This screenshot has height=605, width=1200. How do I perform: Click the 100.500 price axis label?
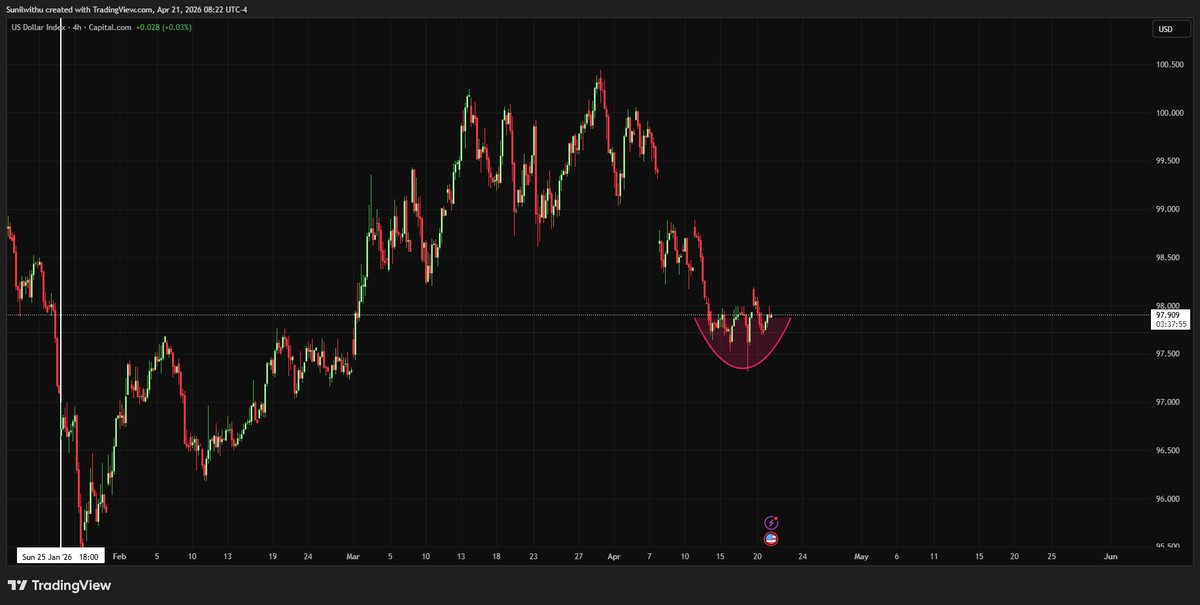pyautogui.click(x=1169, y=65)
